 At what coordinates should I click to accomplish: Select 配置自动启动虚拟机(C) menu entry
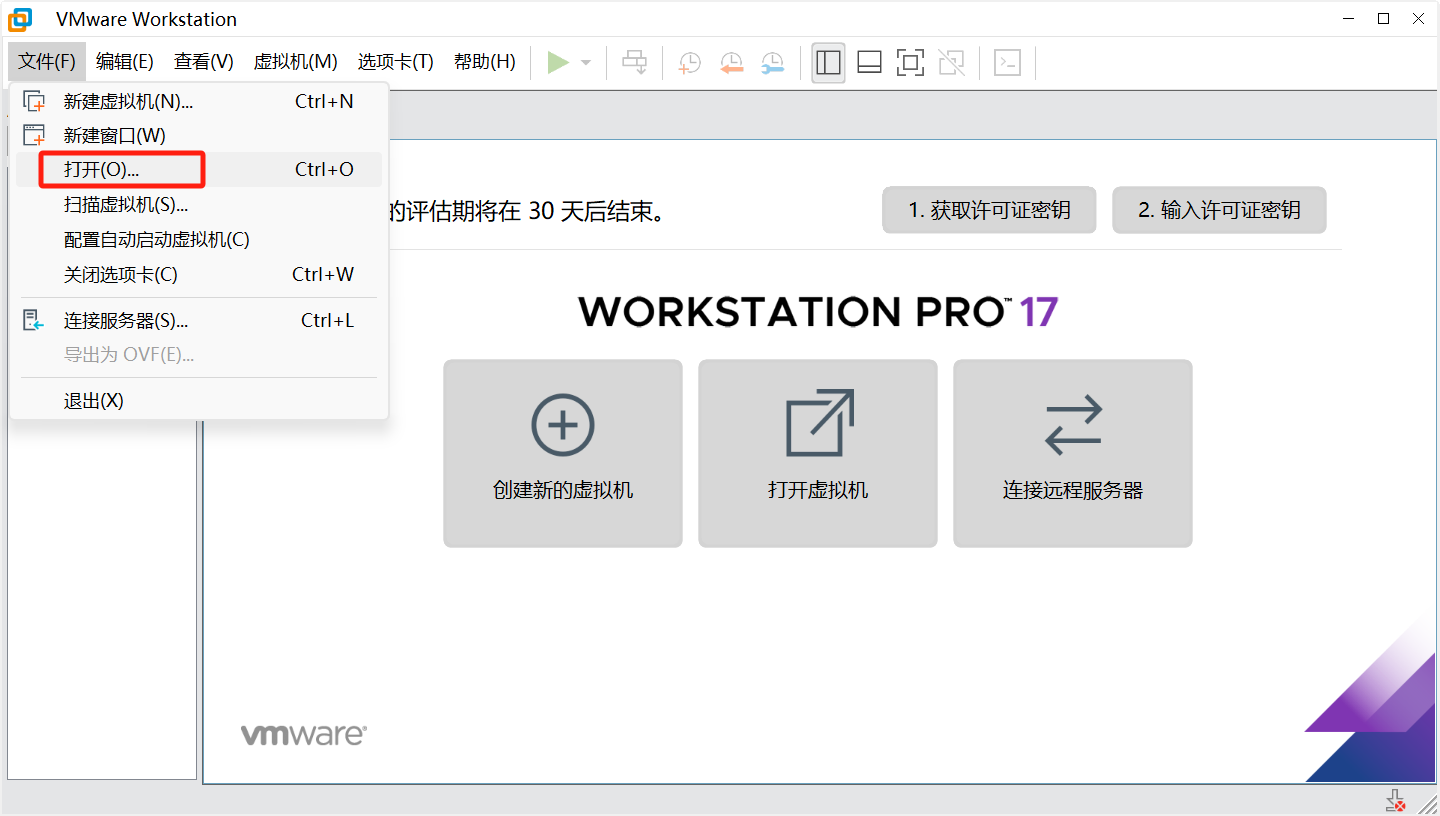tap(199, 239)
